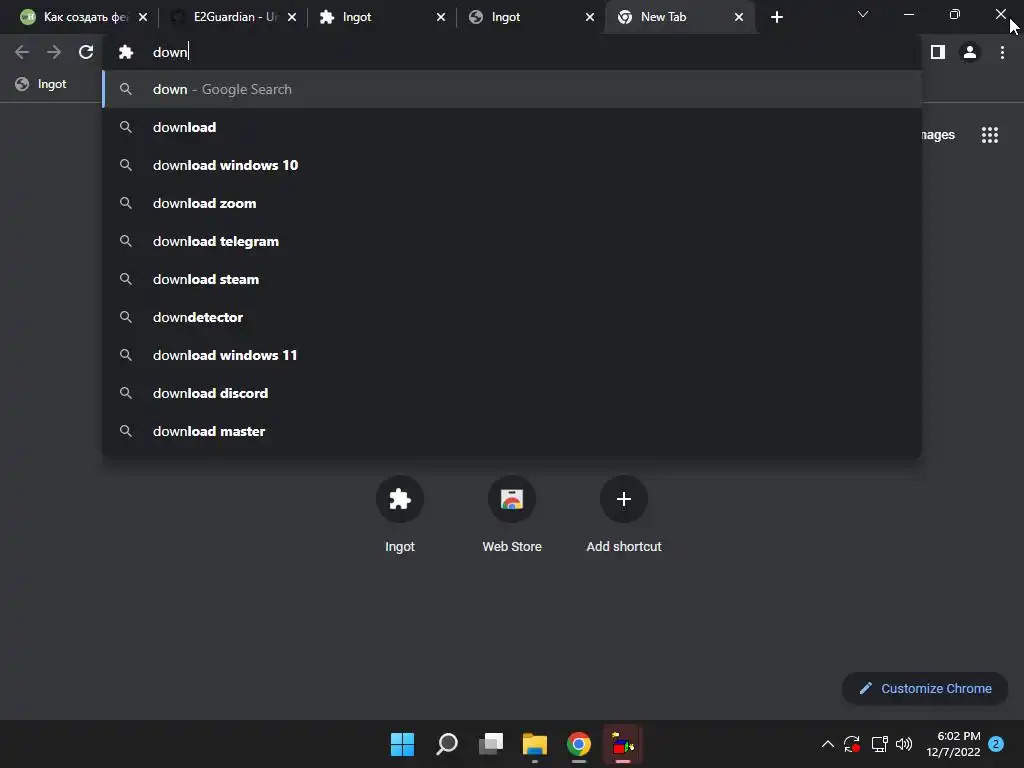This screenshot has width=1024, height=768.
Task: Choose the 'download windows 10' suggestion
Action: click(x=512, y=165)
